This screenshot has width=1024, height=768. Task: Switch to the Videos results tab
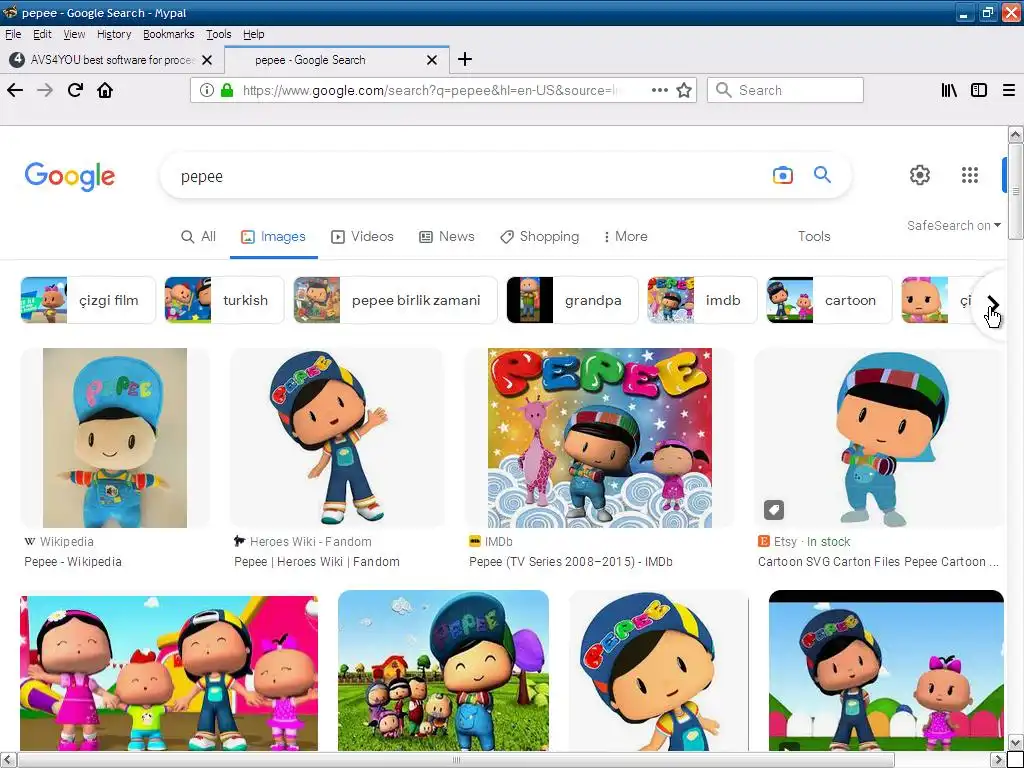click(362, 236)
